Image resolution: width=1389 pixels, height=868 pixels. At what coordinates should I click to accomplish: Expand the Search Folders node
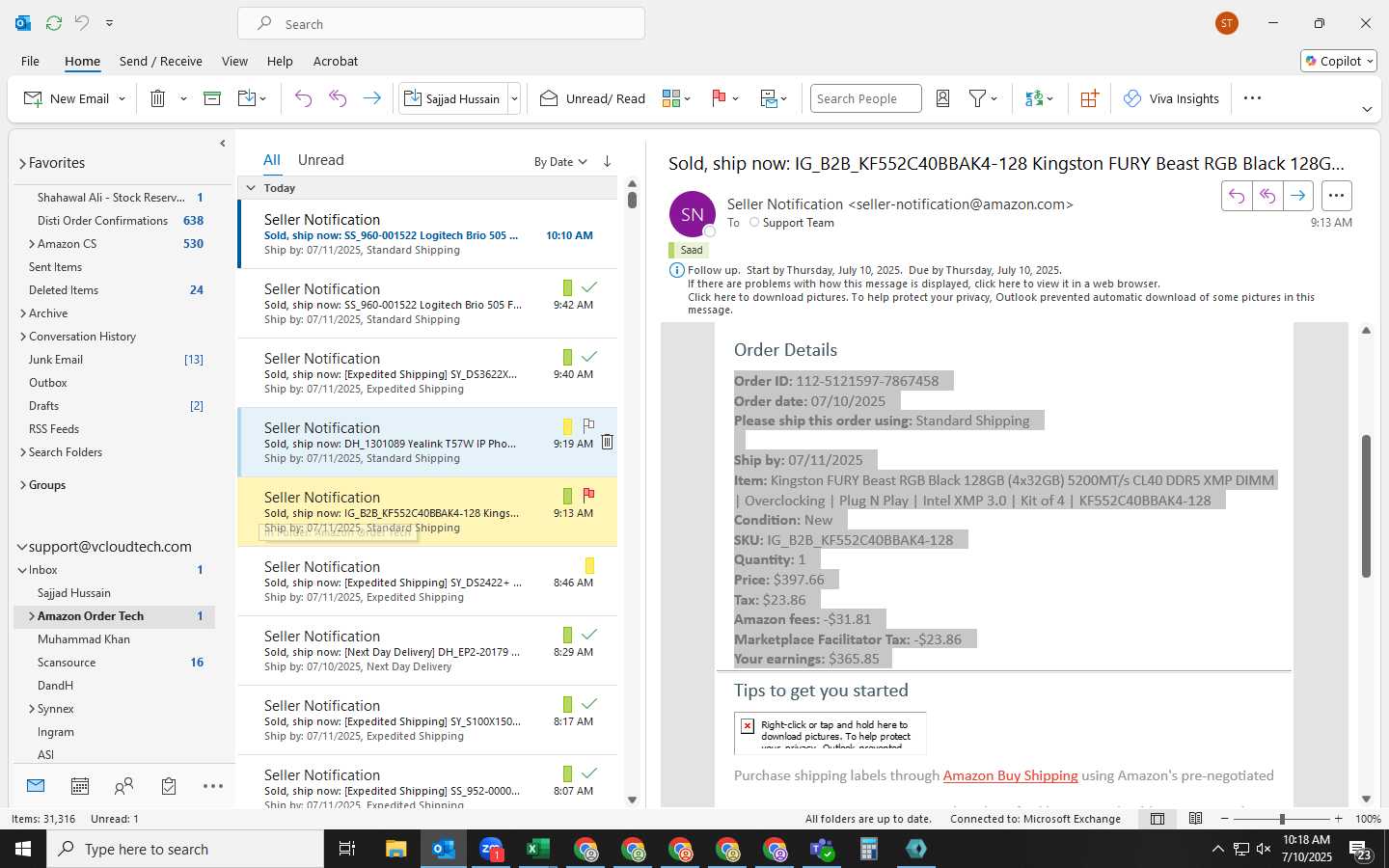pos(22,452)
